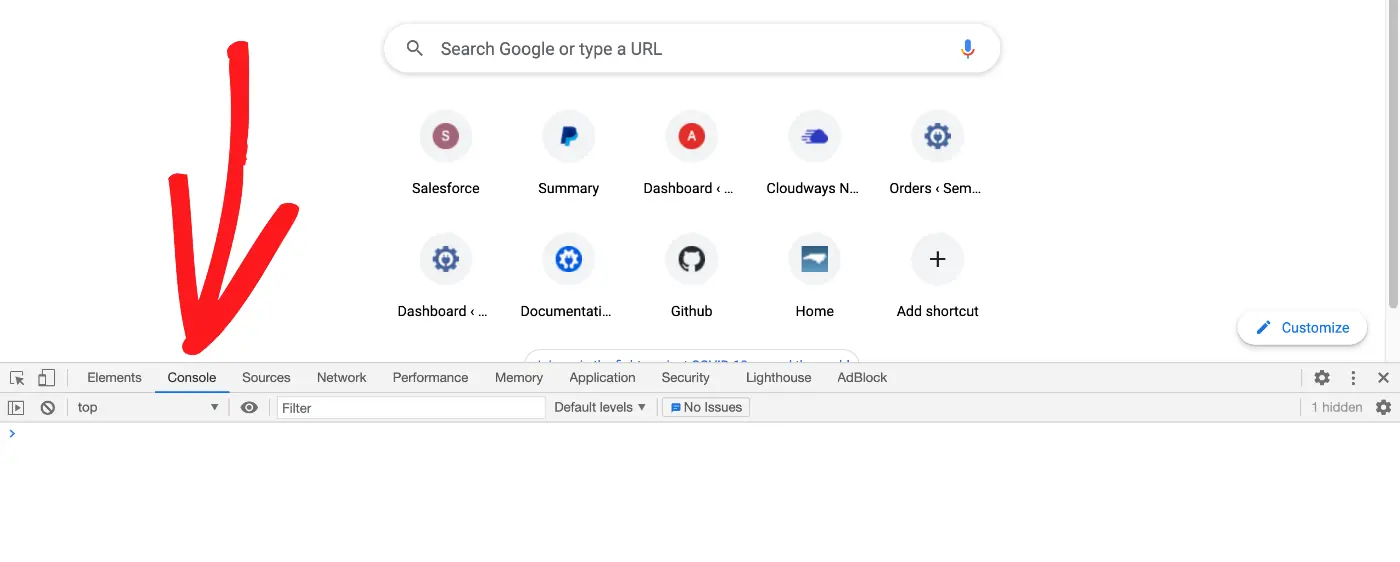Create live expression with eye icon

coord(249,407)
